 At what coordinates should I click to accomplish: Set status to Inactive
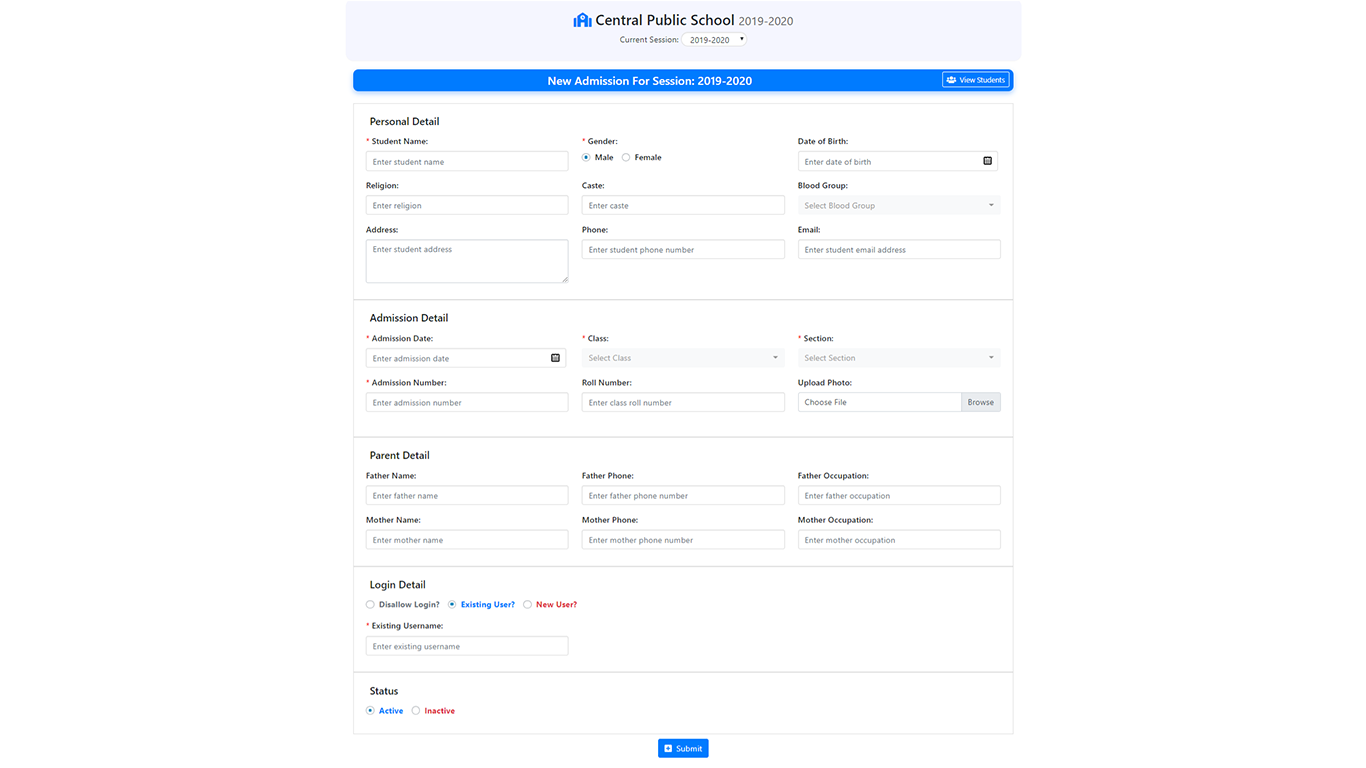pyautogui.click(x=416, y=711)
